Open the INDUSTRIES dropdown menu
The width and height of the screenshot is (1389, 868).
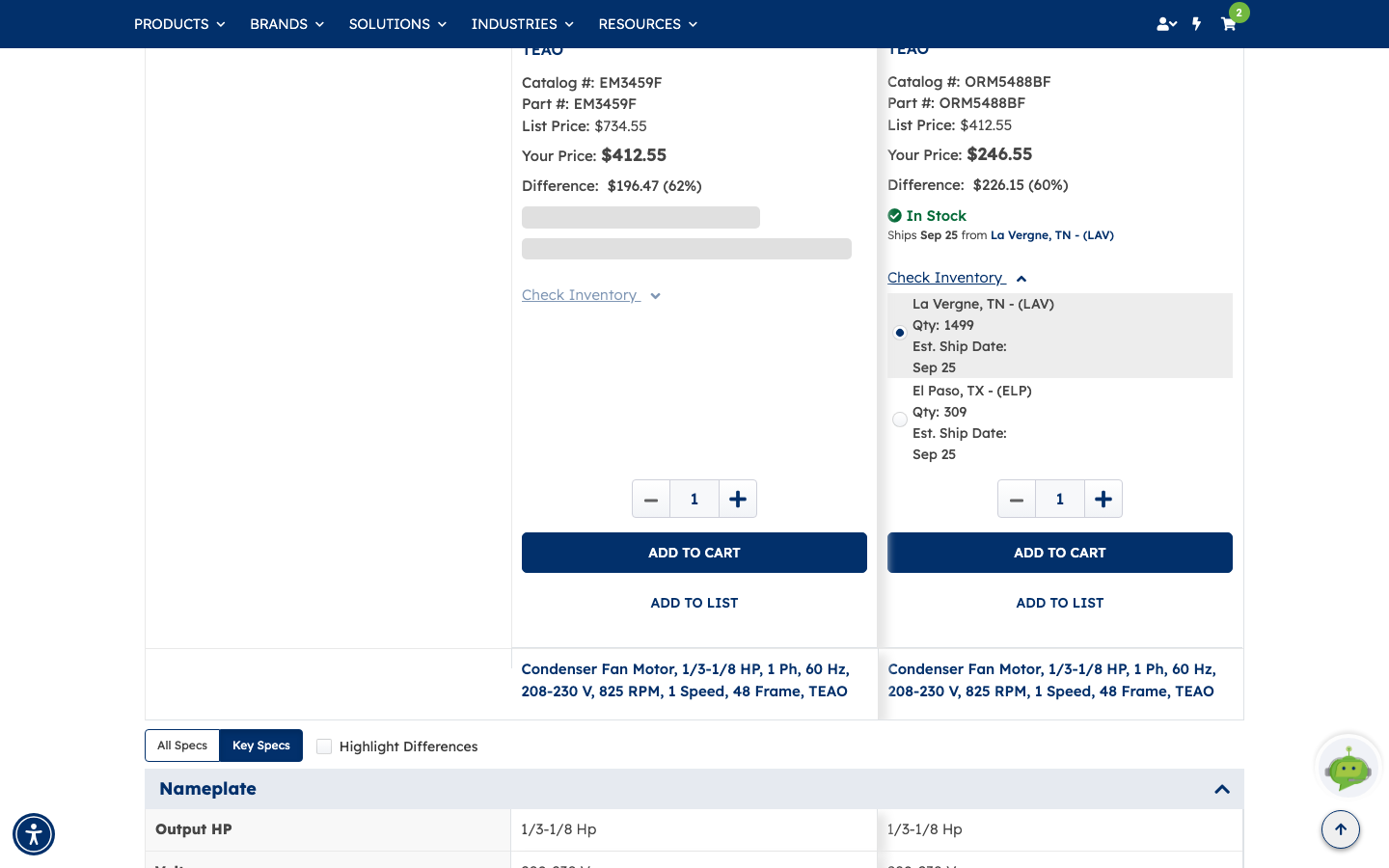pyautogui.click(x=522, y=24)
